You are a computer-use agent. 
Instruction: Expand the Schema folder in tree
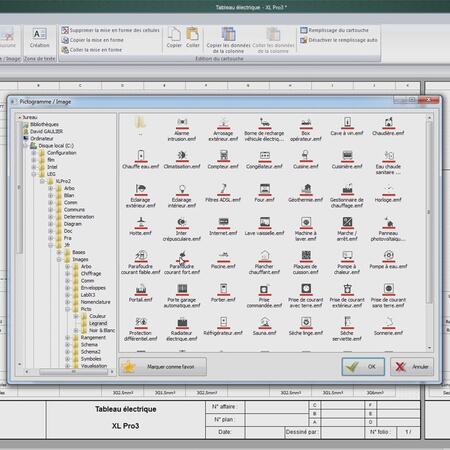(x=68, y=345)
